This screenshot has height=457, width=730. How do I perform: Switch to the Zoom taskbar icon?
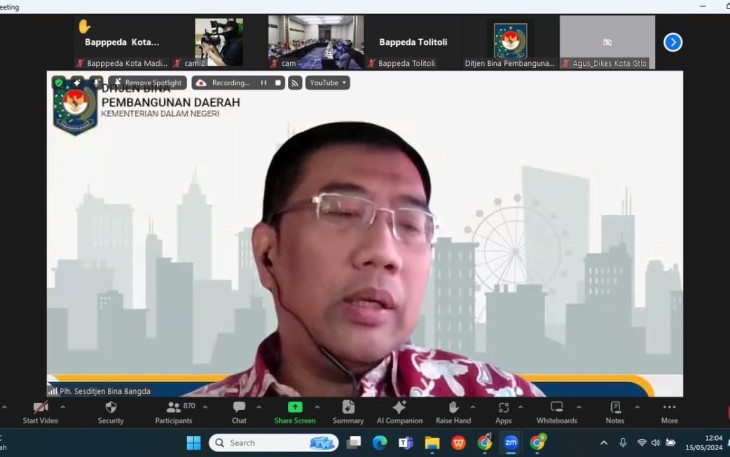click(x=511, y=443)
